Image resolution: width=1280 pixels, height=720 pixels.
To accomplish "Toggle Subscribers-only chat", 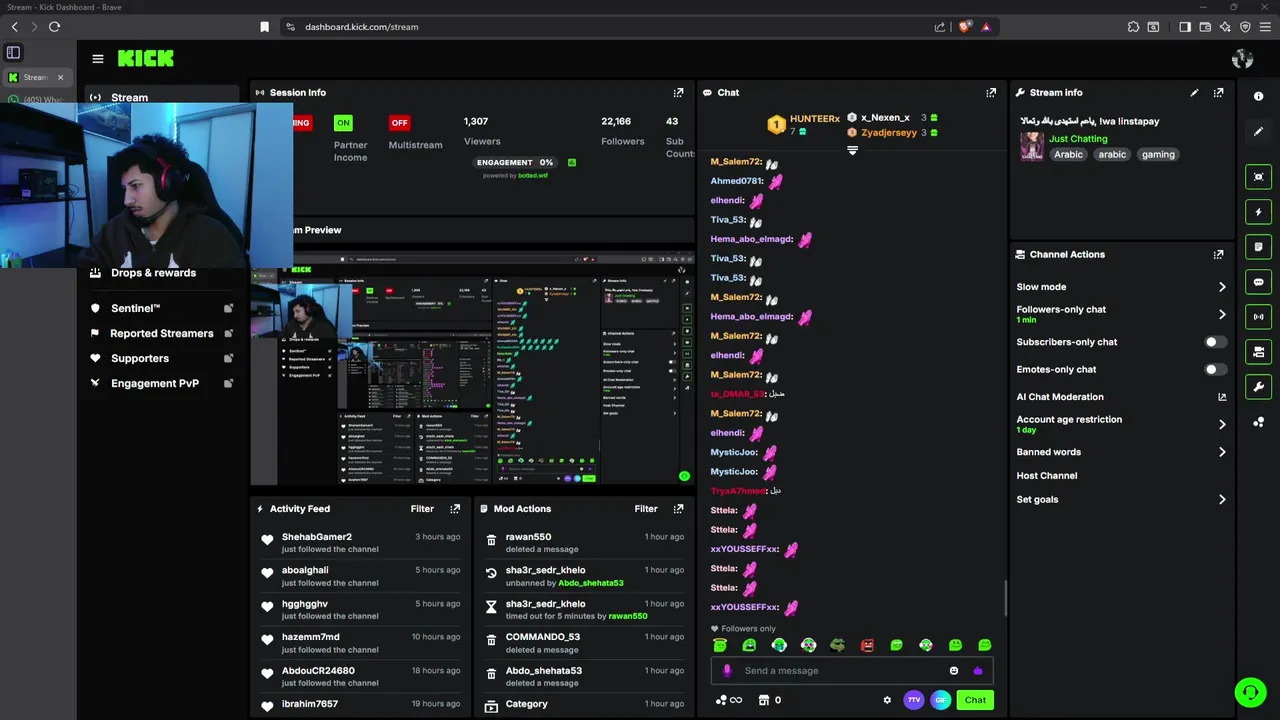I will 1214,342.
